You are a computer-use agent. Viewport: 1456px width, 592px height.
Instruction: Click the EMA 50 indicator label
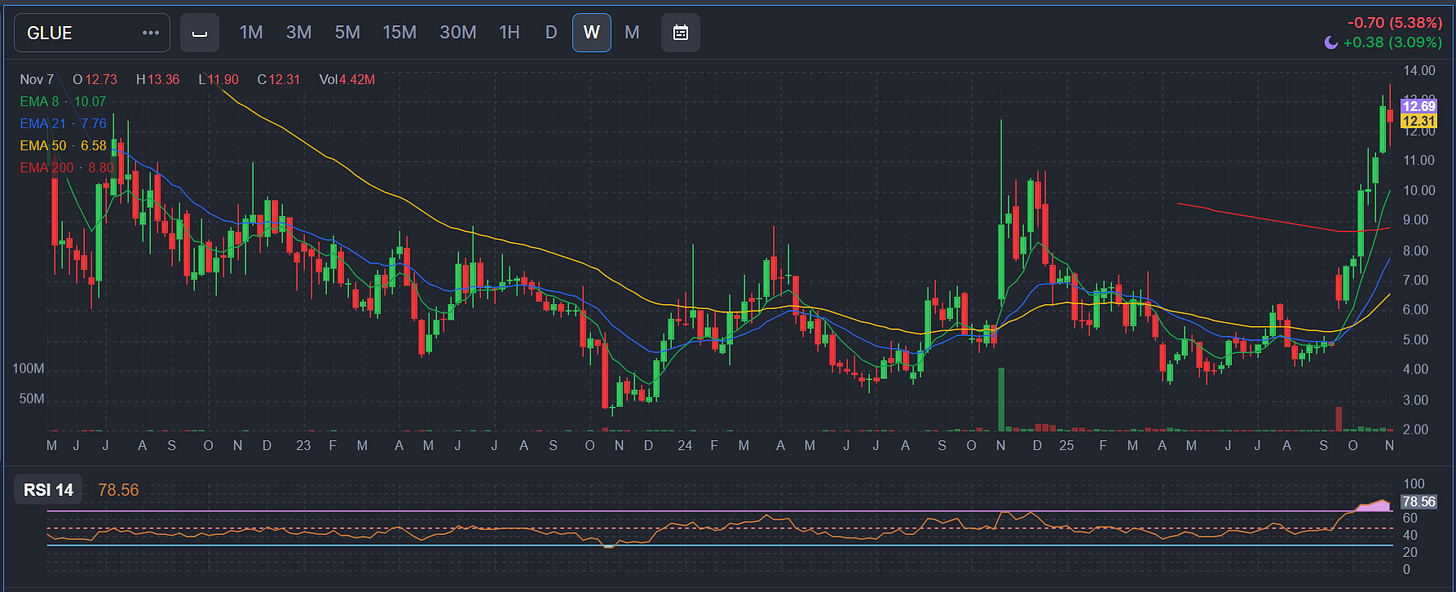[x=62, y=145]
